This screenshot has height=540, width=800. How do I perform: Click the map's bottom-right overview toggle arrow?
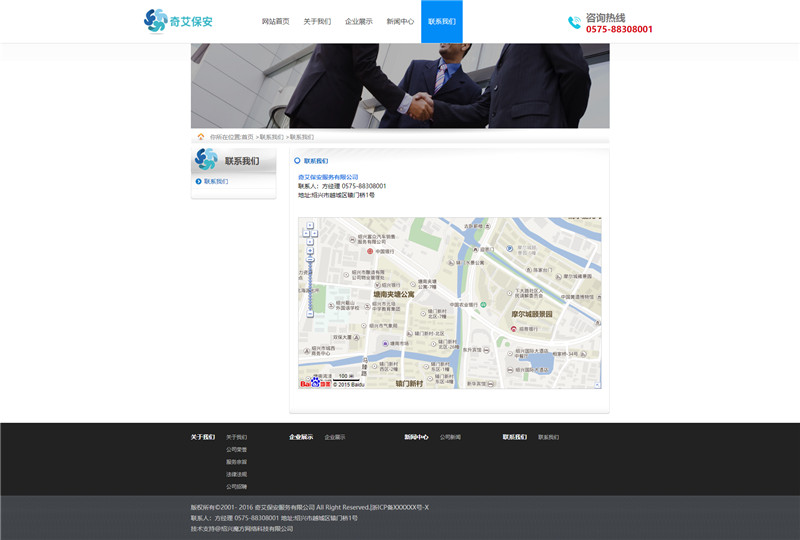click(x=597, y=385)
